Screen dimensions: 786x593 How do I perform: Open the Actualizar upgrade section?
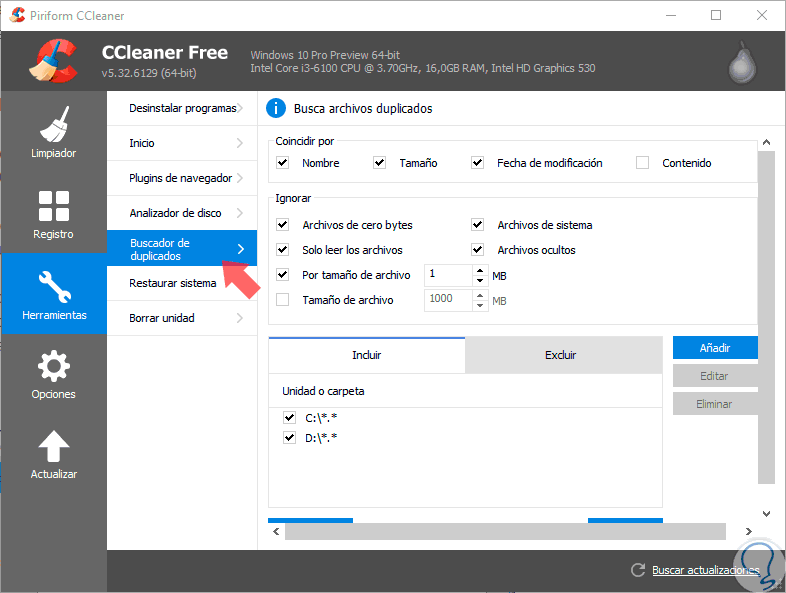[x=53, y=455]
